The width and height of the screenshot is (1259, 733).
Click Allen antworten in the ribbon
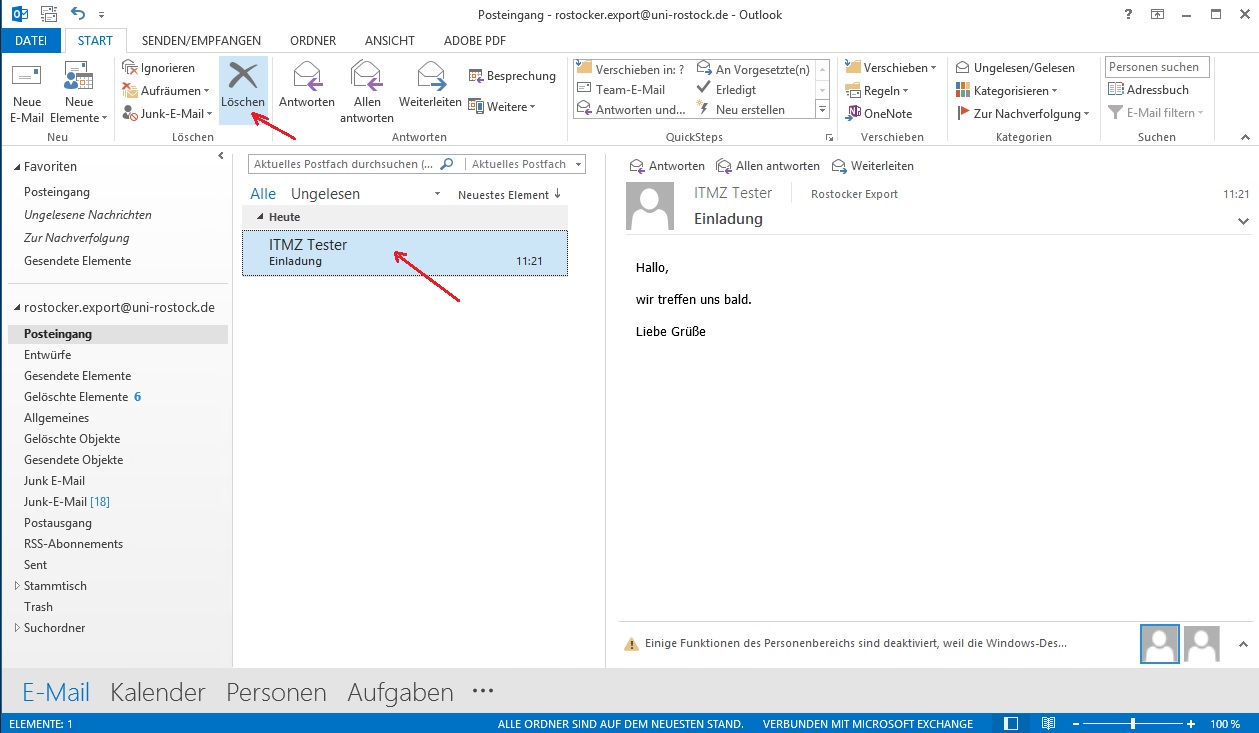[367, 92]
